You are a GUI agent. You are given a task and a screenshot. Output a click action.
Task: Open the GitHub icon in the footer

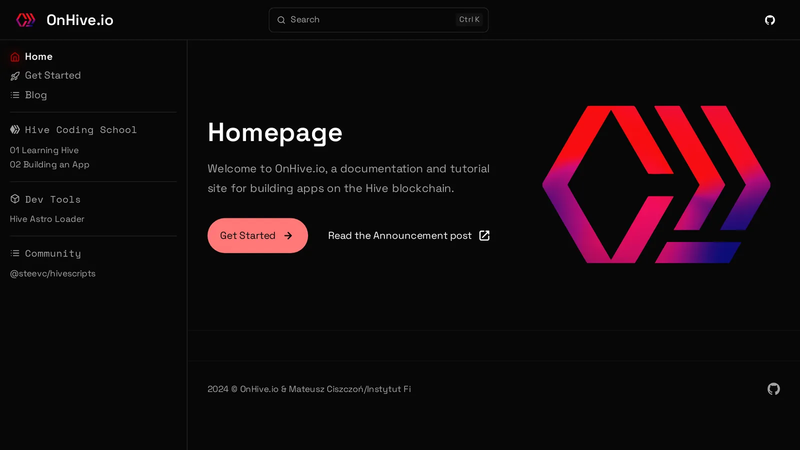773,389
